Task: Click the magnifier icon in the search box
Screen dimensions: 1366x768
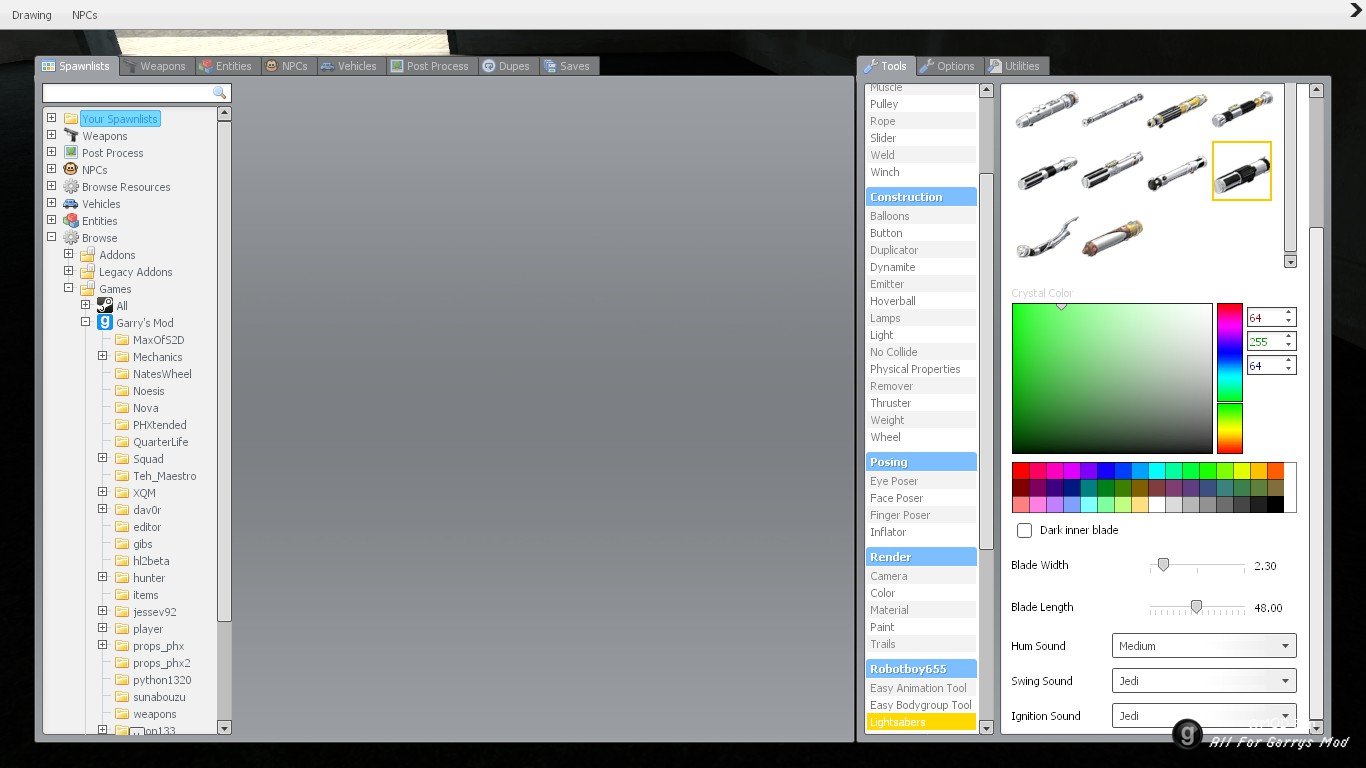Action: coord(220,92)
